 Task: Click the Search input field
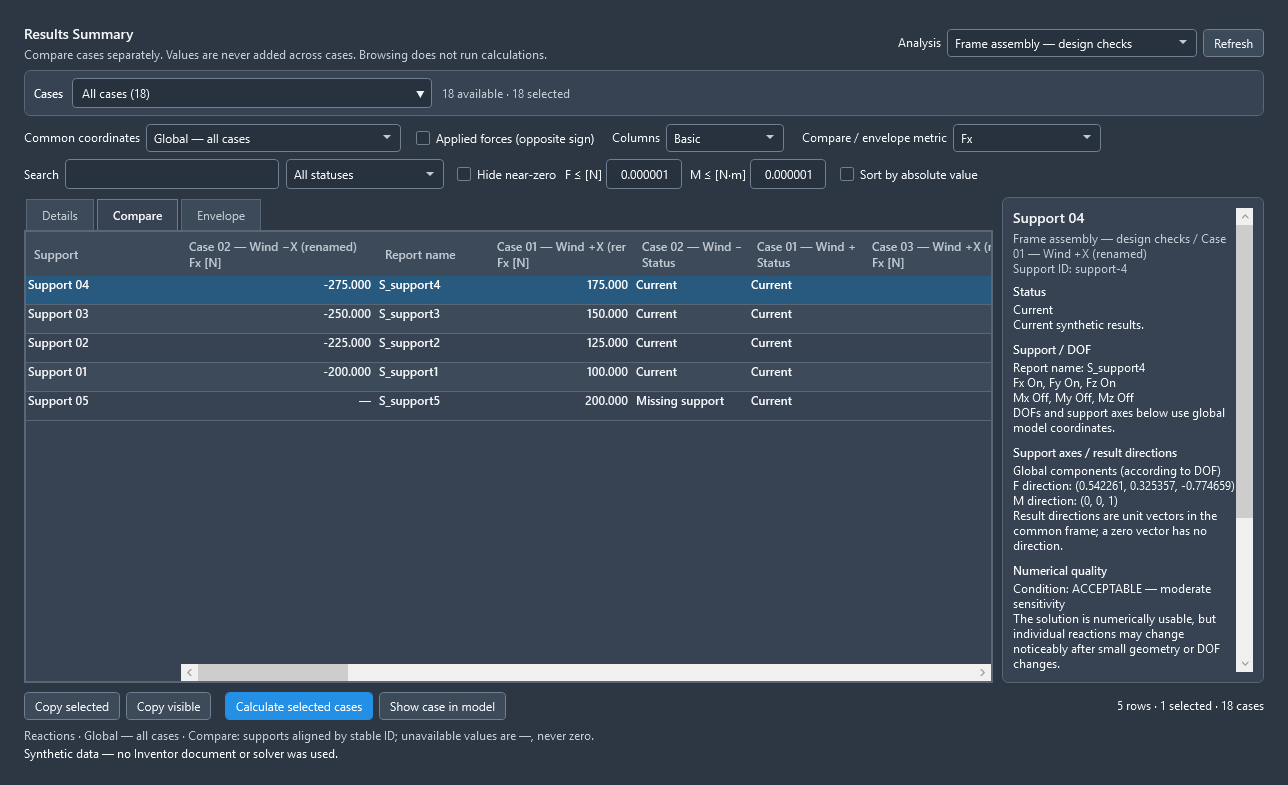[172, 174]
